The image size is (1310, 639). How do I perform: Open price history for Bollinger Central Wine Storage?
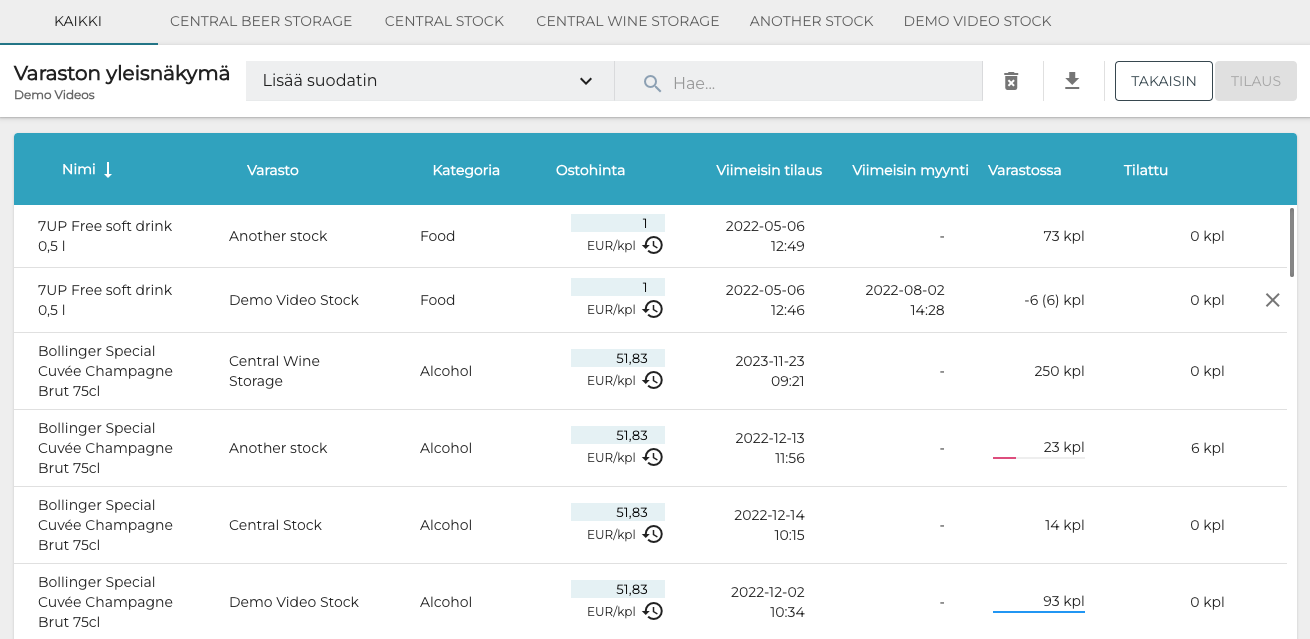[653, 380]
